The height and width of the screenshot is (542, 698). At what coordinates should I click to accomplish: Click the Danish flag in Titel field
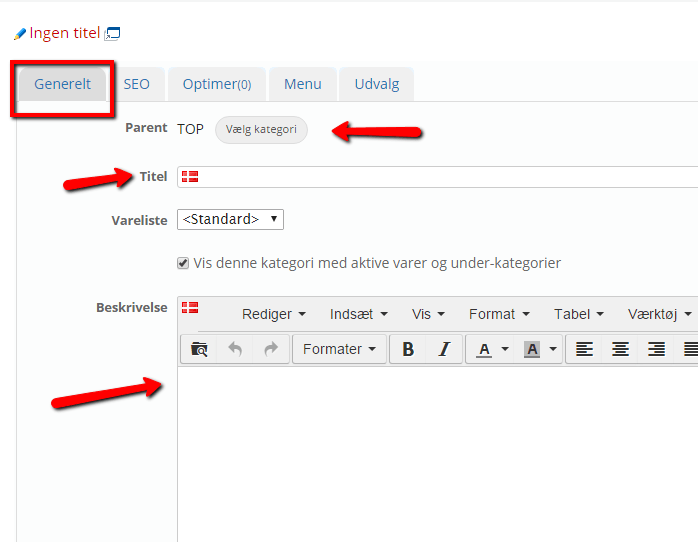pyautogui.click(x=190, y=177)
